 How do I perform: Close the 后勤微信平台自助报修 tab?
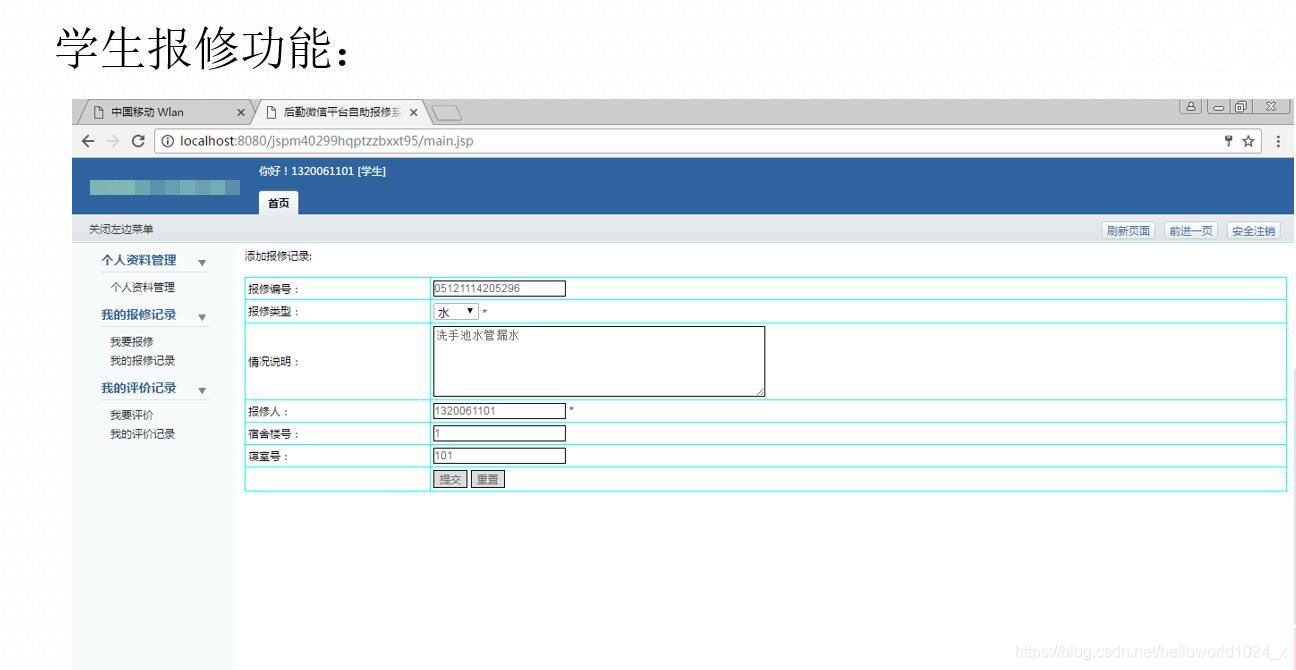pyautogui.click(x=413, y=112)
